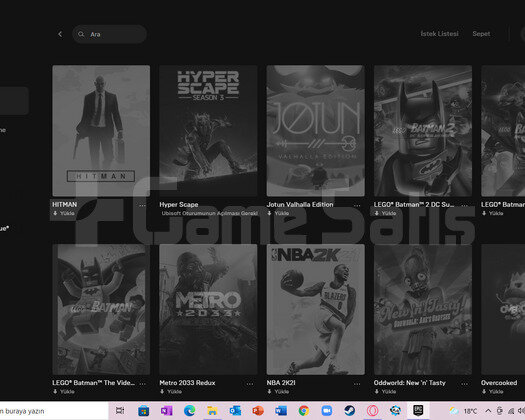The height and width of the screenshot is (420, 525).
Task: Click the Windows search box on taskbar
Action: pos(54,411)
